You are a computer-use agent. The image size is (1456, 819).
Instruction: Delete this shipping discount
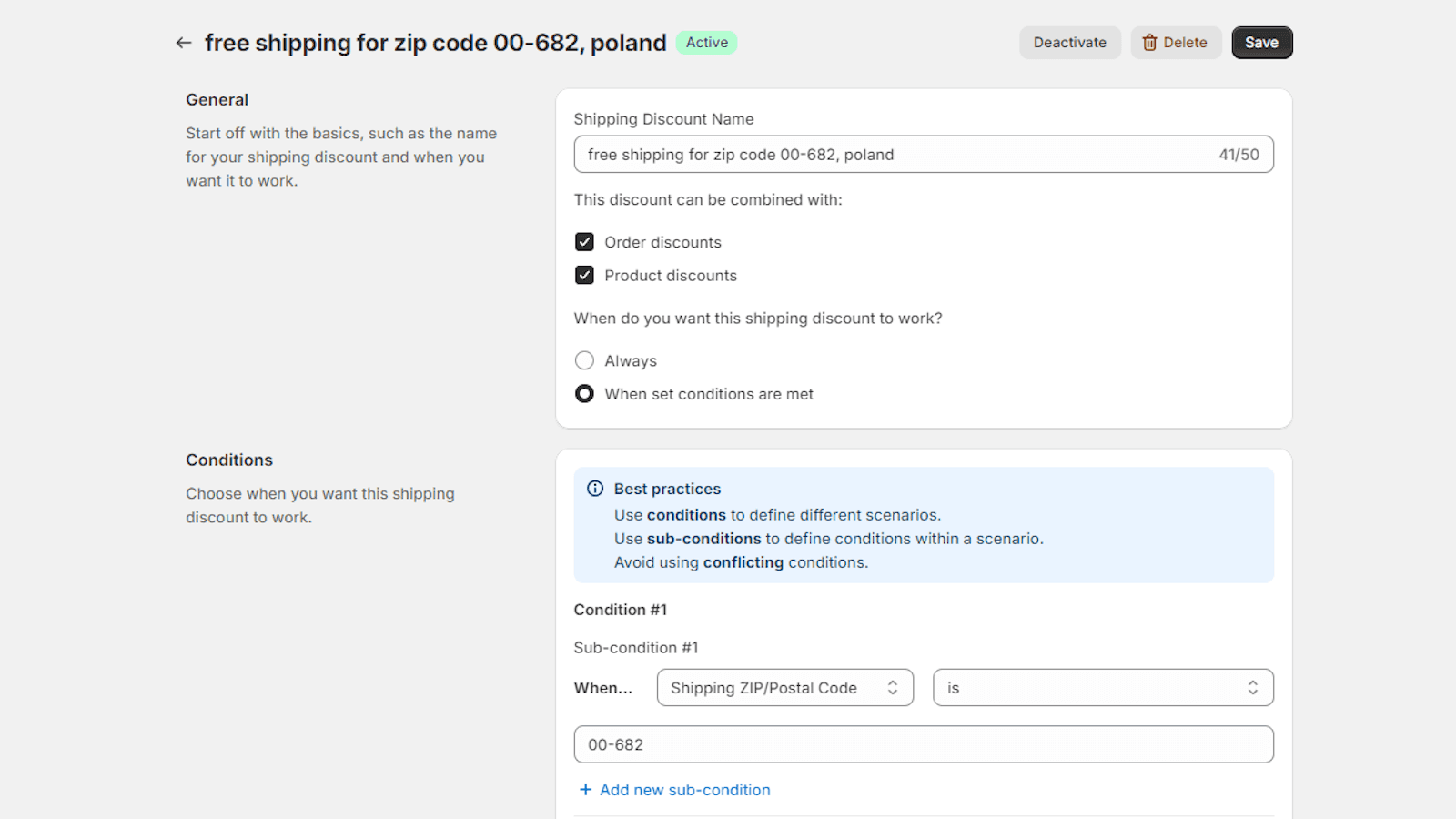click(1176, 43)
